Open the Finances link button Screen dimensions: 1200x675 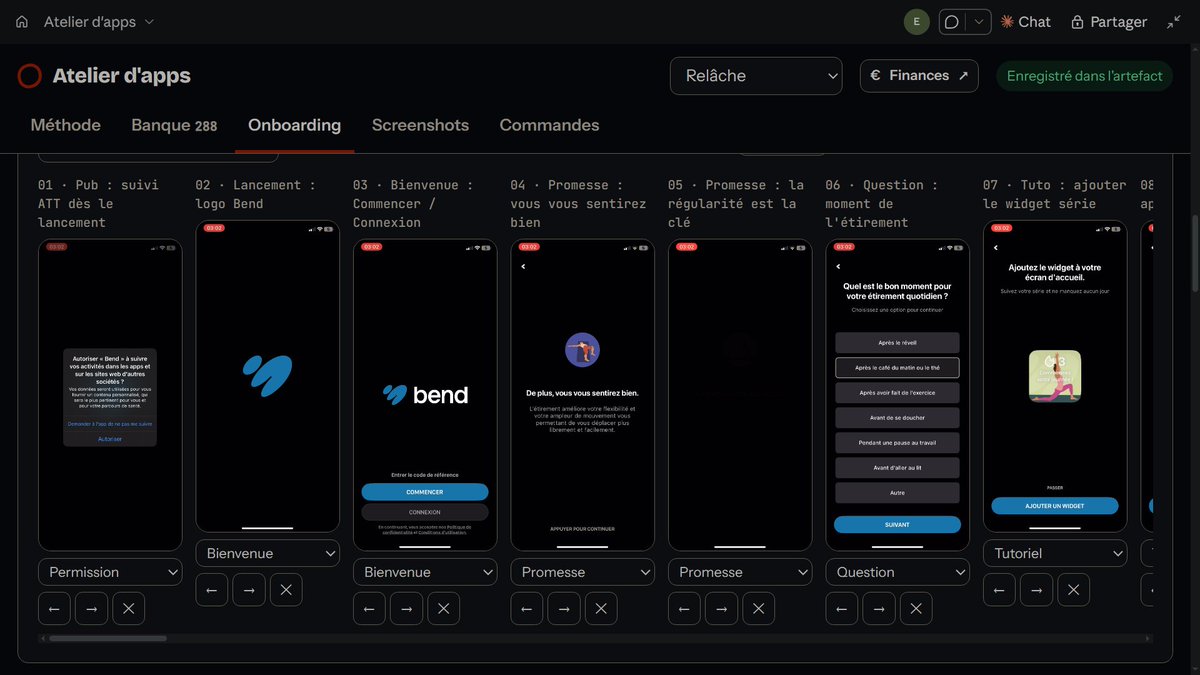(919, 75)
